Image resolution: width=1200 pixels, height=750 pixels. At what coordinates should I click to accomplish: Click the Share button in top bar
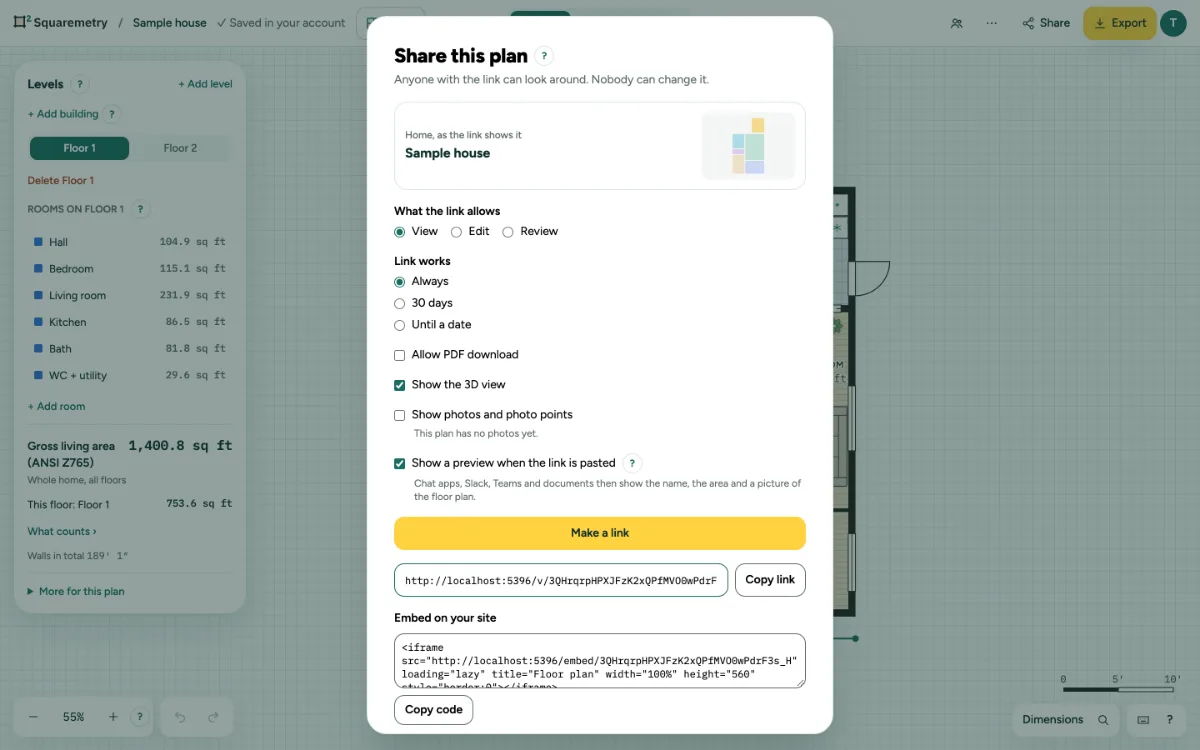[1046, 23]
